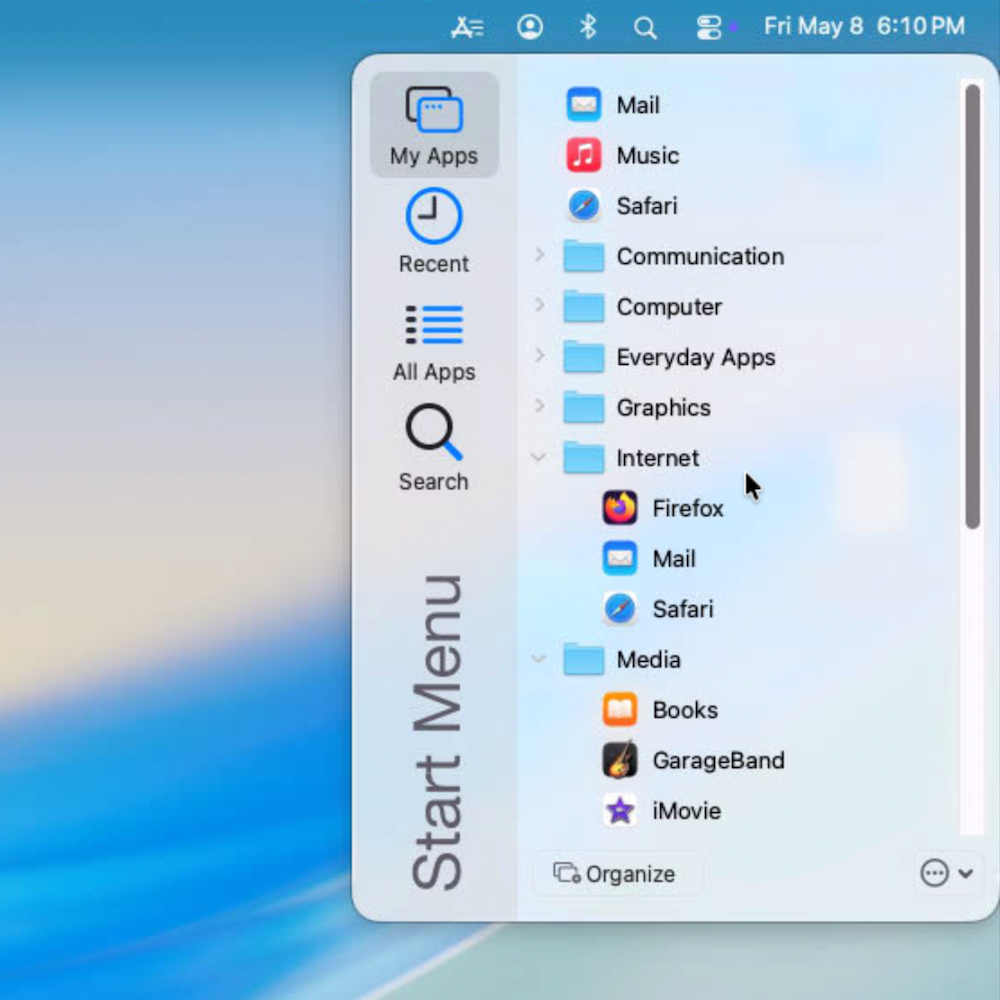Launch the iMovie app icon

pyautogui.click(x=619, y=810)
